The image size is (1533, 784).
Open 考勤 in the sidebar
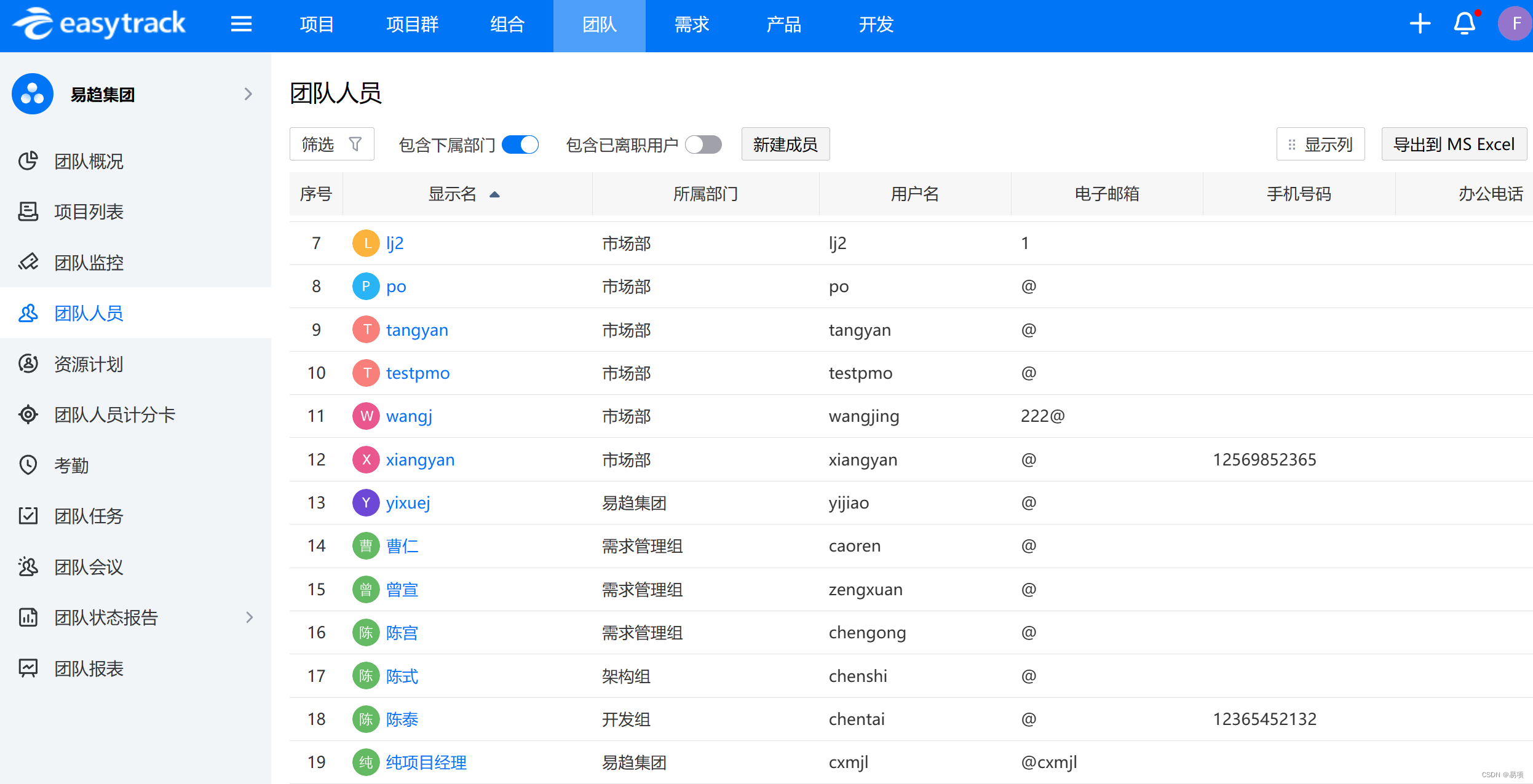pyautogui.click(x=71, y=465)
